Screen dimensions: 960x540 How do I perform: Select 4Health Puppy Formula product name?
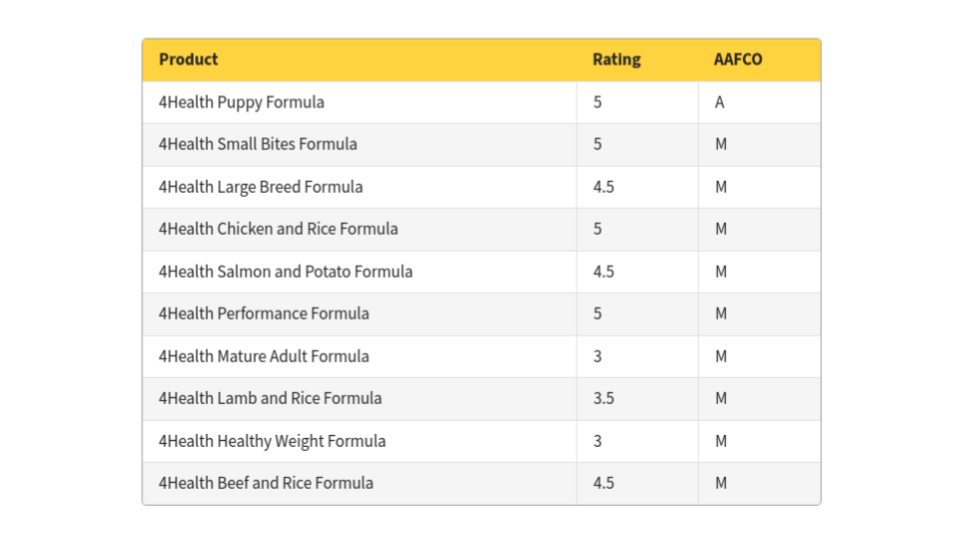pyautogui.click(x=241, y=102)
